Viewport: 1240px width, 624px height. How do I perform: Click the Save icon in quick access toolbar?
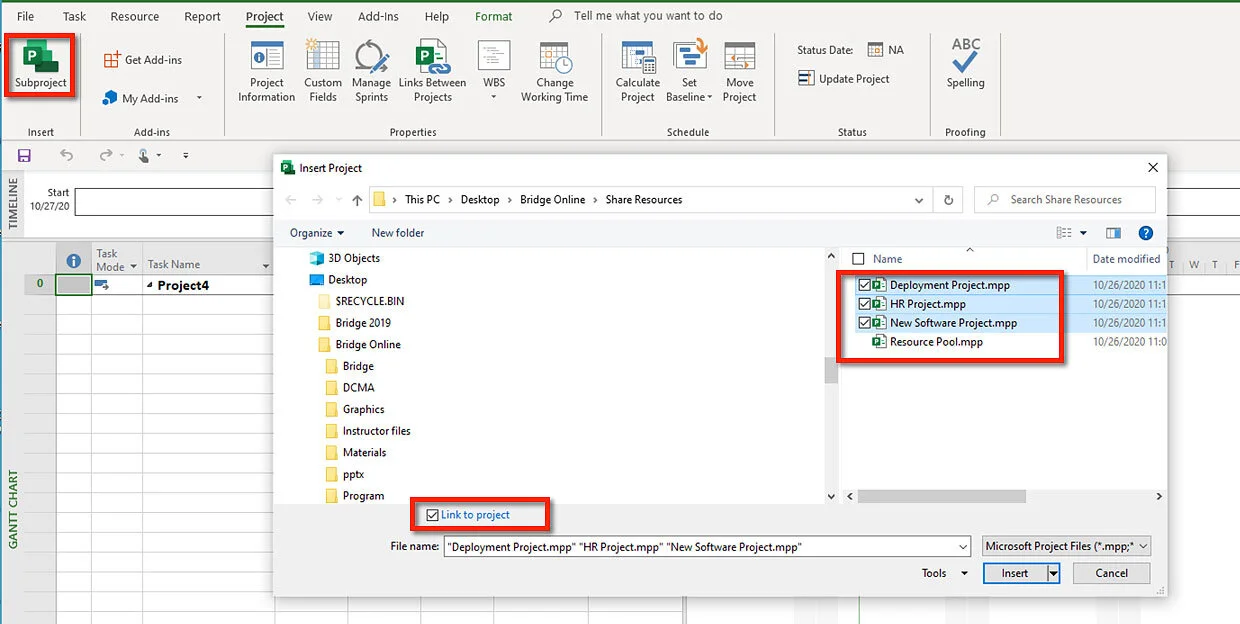click(24, 155)
